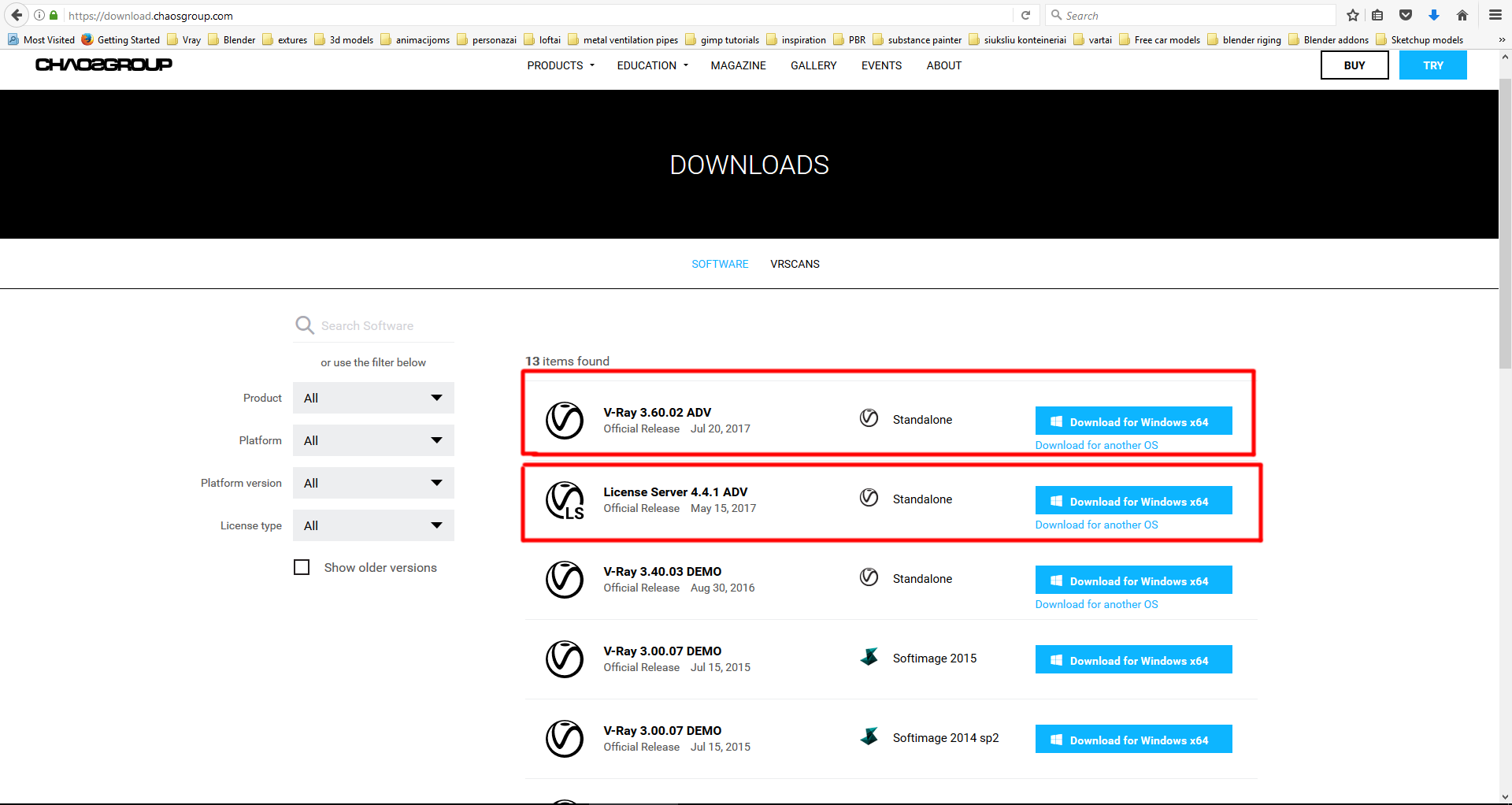Click Download for another OS under License Server
Viewport: 1512px width, 805px height.
click(x=1096, y=525)
